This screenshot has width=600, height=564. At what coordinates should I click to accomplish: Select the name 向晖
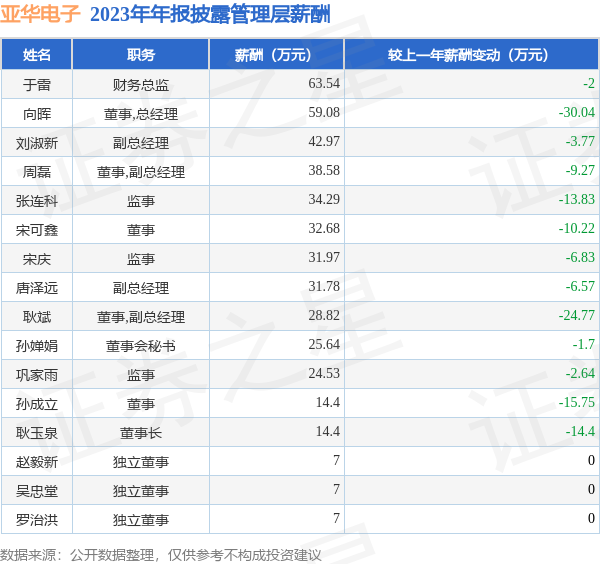pyautogui.click(x=37, y=114)
